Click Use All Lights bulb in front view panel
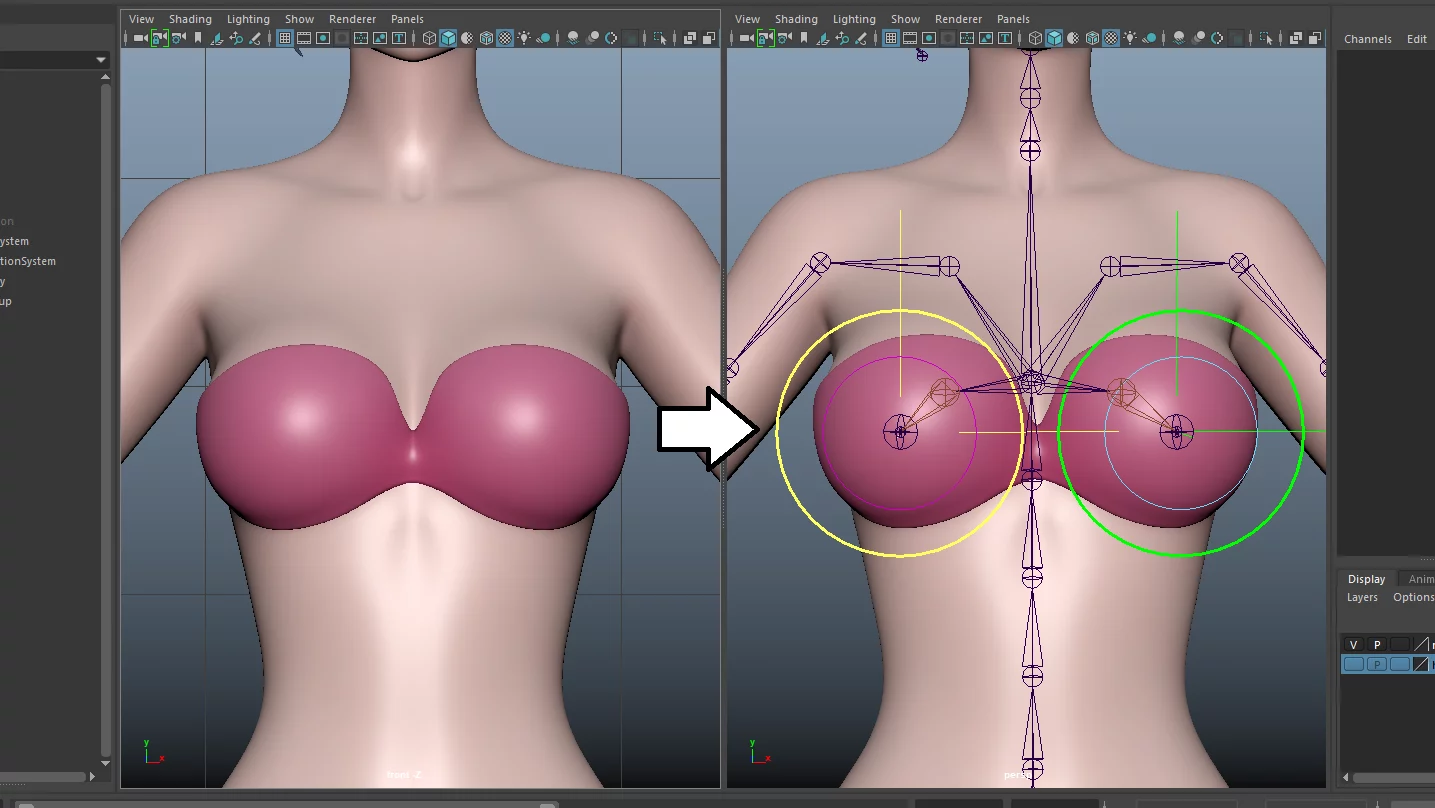Screen dimensions: 1435x808 (523, 38)
